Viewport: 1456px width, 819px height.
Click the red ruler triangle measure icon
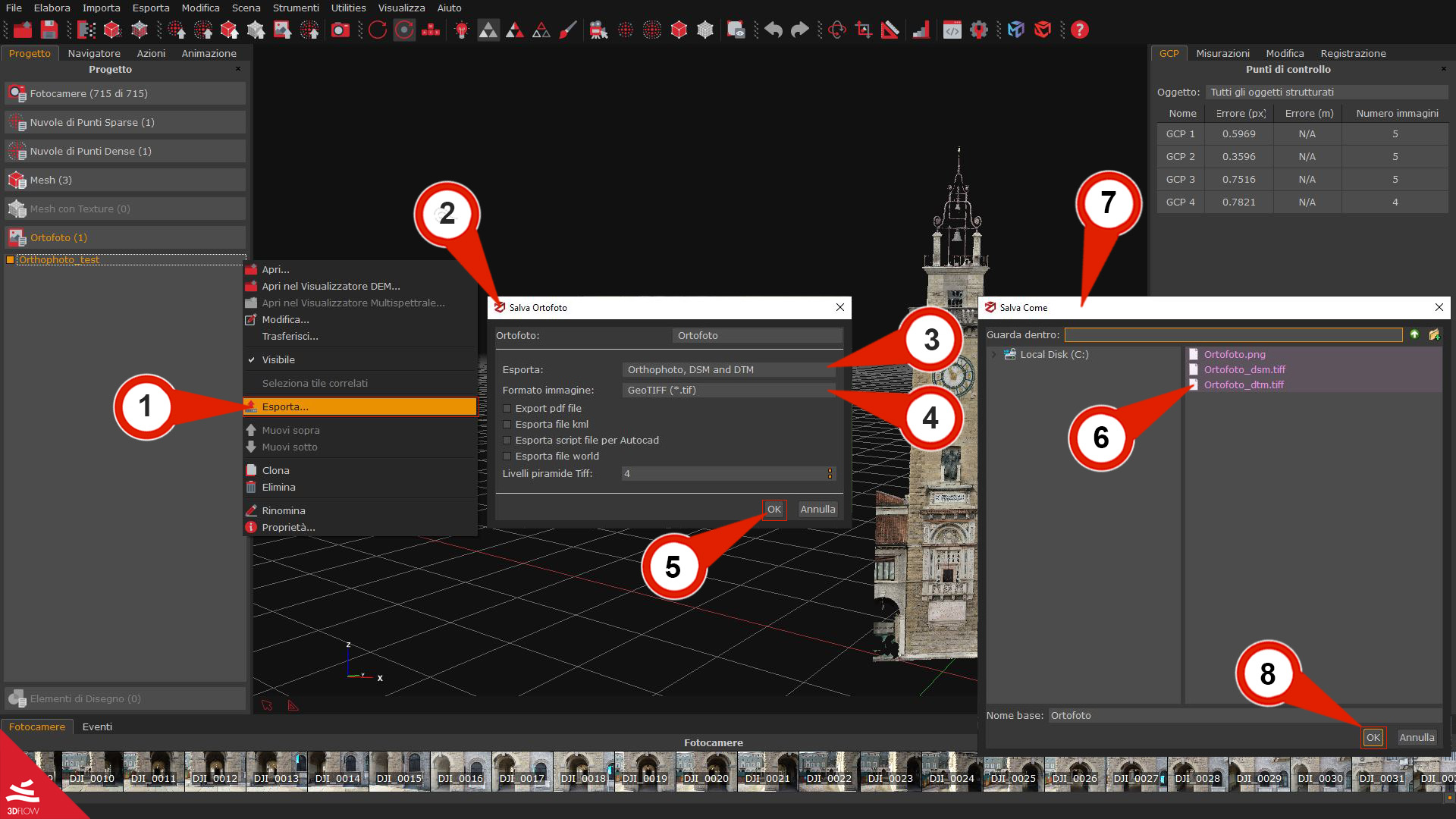(890, 30)
